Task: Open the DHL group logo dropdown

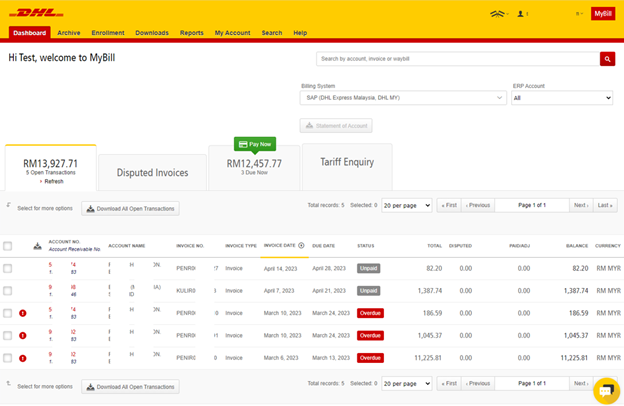Action: pos(499,14)
